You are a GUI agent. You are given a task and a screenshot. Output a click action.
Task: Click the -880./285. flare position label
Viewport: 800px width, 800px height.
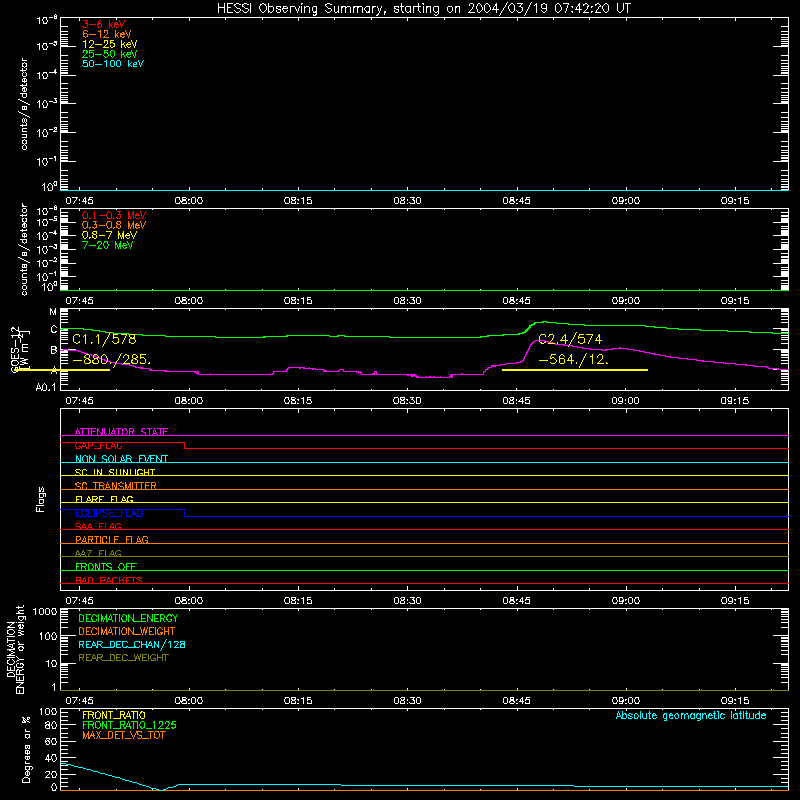pos(112,360)
